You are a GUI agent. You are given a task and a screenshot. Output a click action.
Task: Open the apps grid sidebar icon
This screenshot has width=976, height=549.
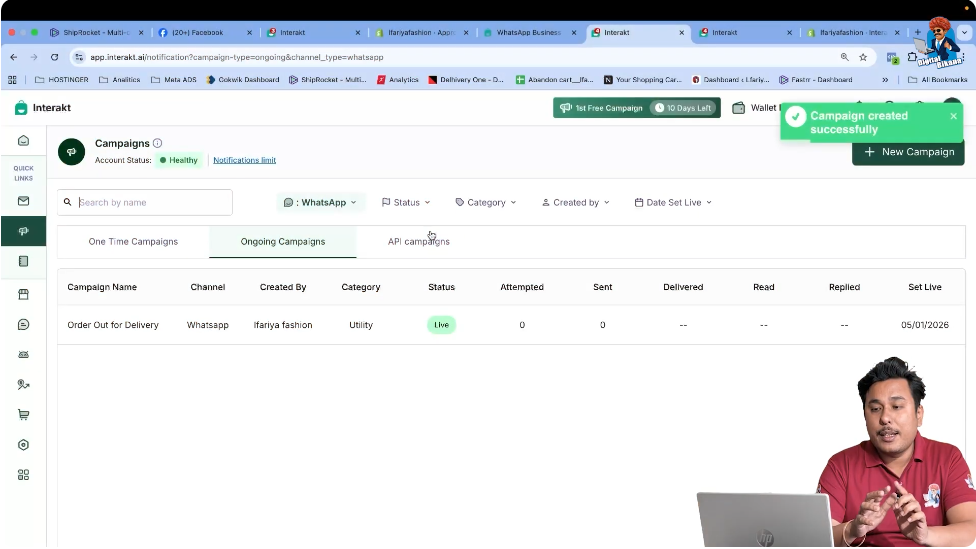coord(23,475)
